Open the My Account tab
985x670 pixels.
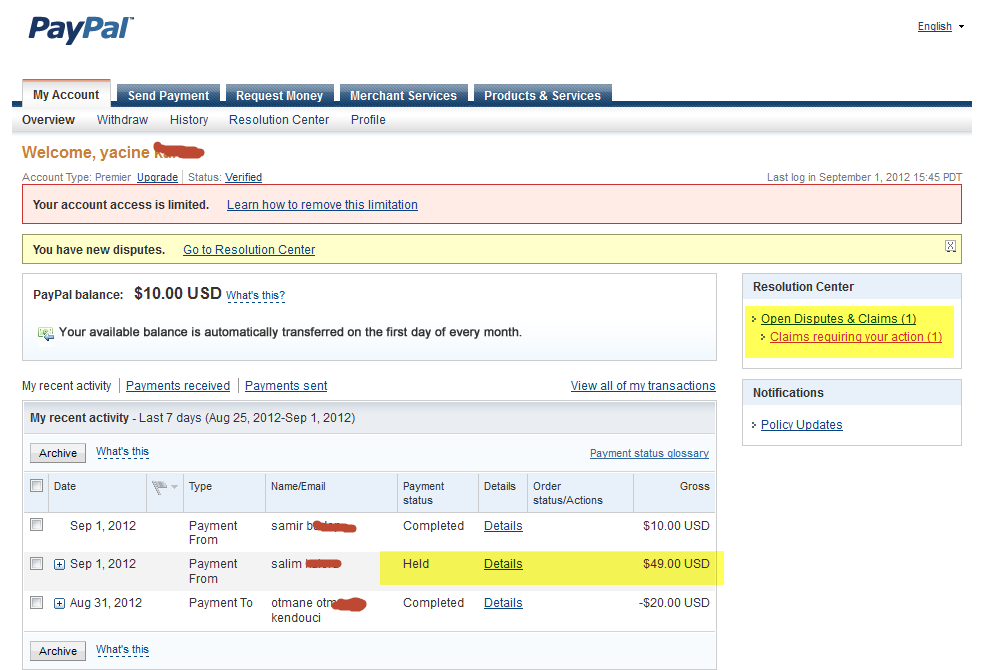66,94
